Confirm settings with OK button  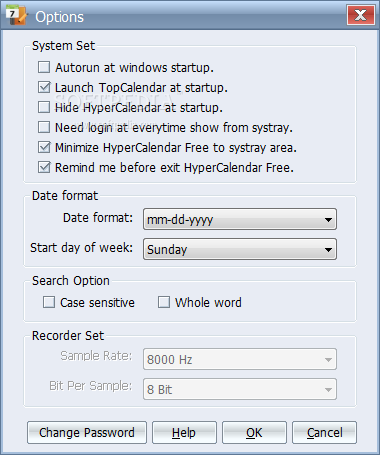coord(254,433)
